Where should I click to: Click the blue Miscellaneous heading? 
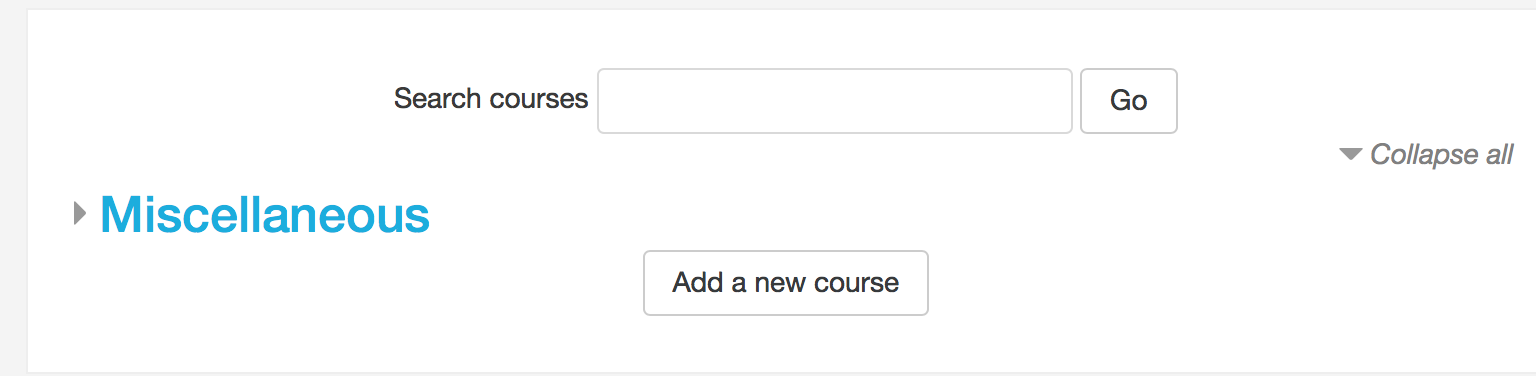(265, 213)
